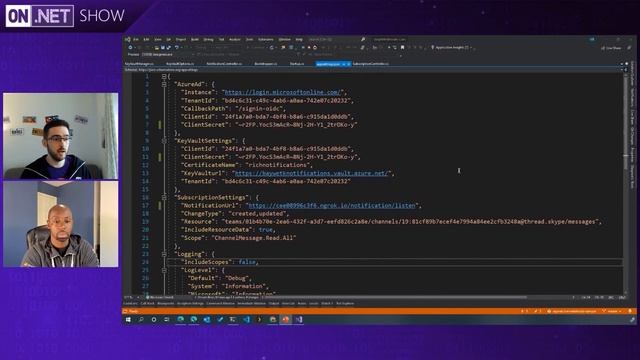The height and width of the screenshot is (360, 640).
Task: Collapse the Logging section
Action: 164,254
